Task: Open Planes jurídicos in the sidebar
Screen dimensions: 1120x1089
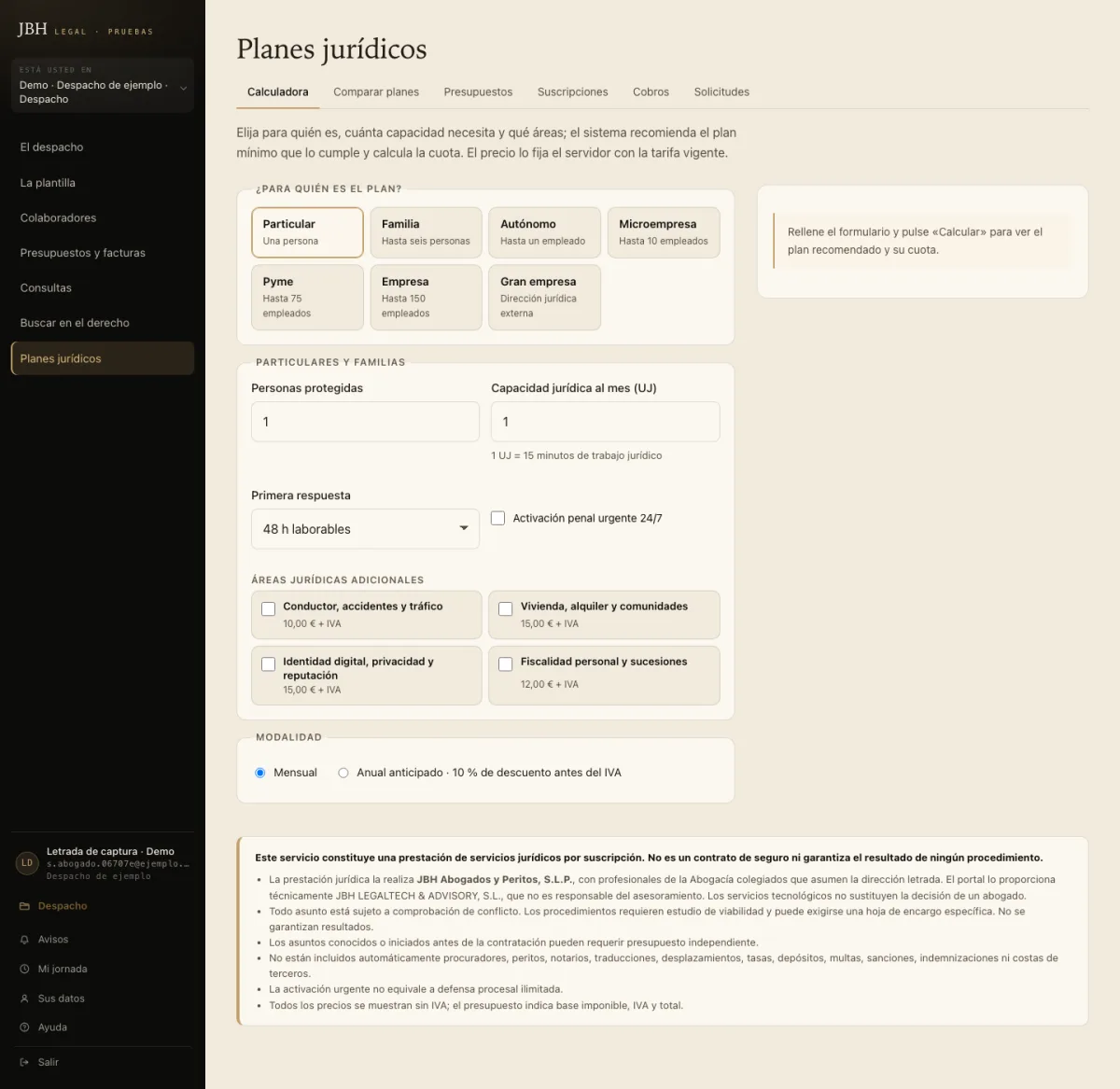Action: [103, 358]
